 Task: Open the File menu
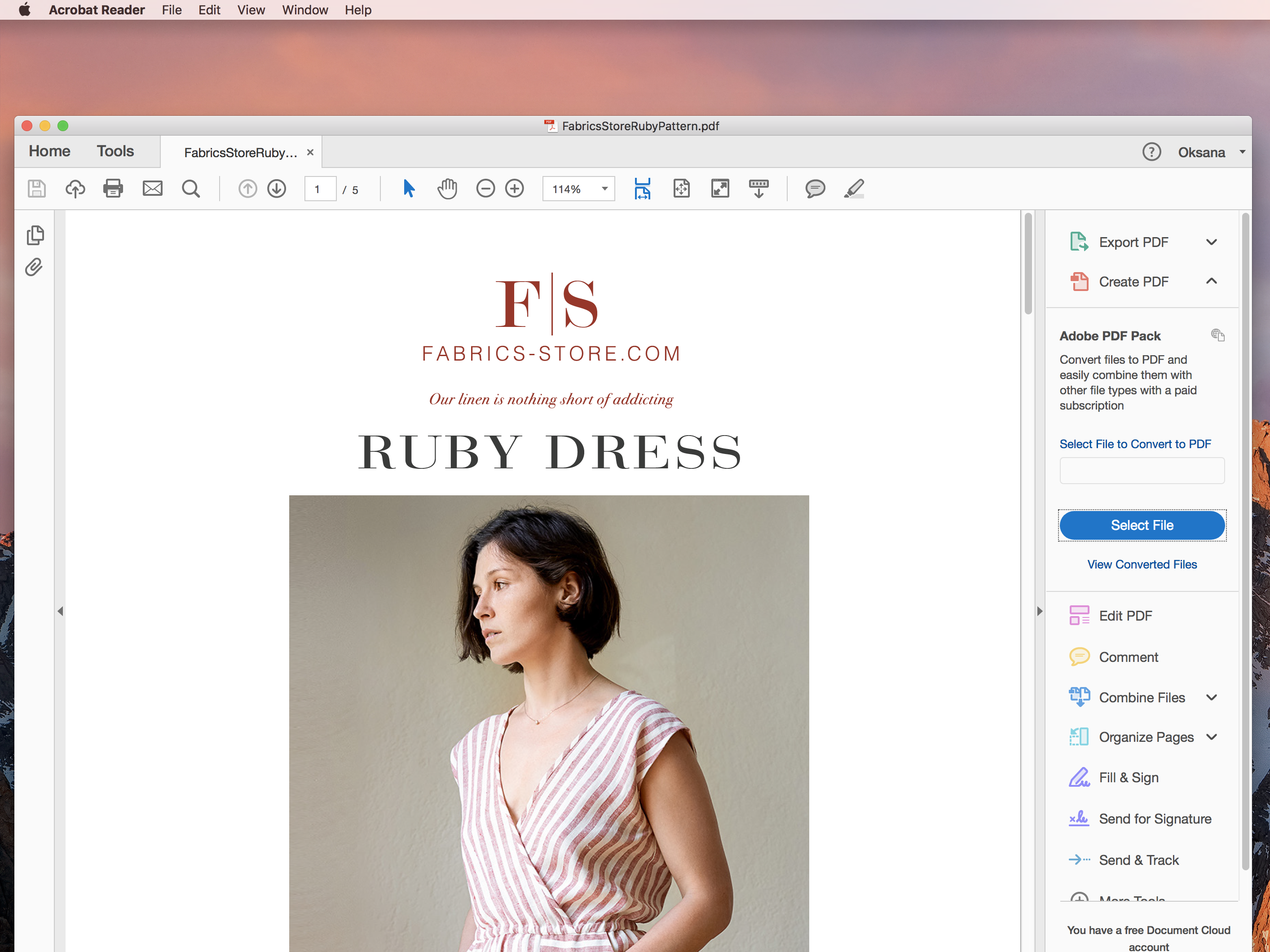[171, 10]
